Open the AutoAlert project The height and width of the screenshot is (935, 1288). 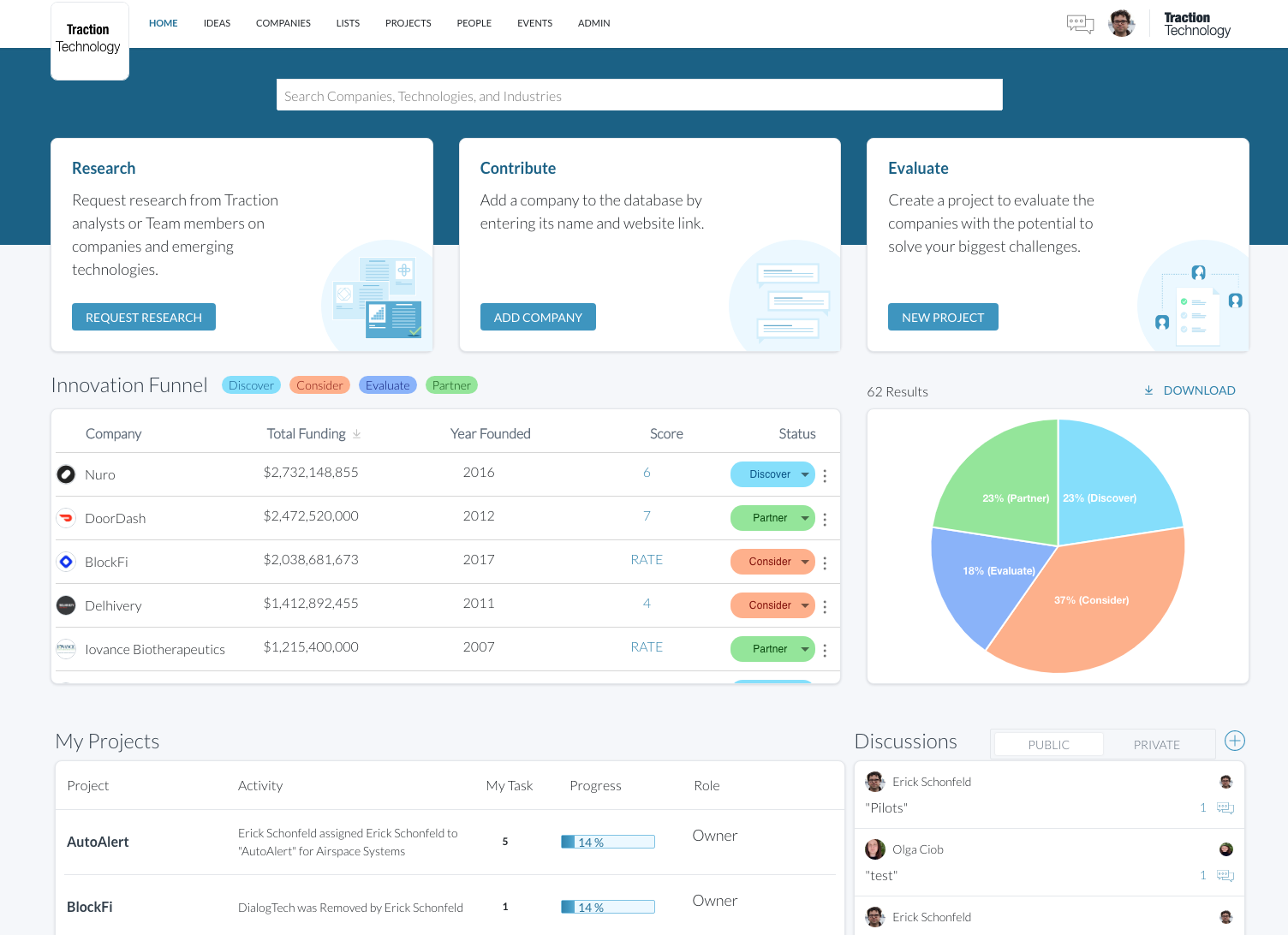98,843
